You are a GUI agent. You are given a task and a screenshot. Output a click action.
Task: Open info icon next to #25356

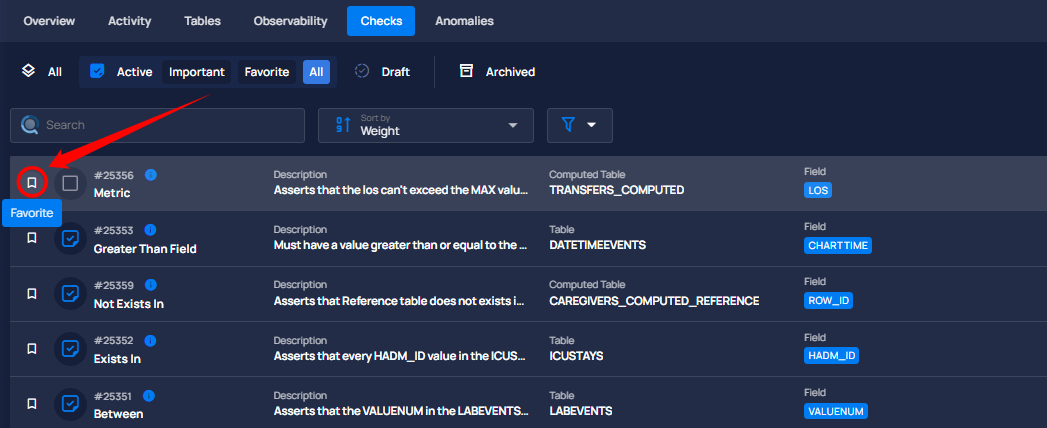[x=150, y=175]
